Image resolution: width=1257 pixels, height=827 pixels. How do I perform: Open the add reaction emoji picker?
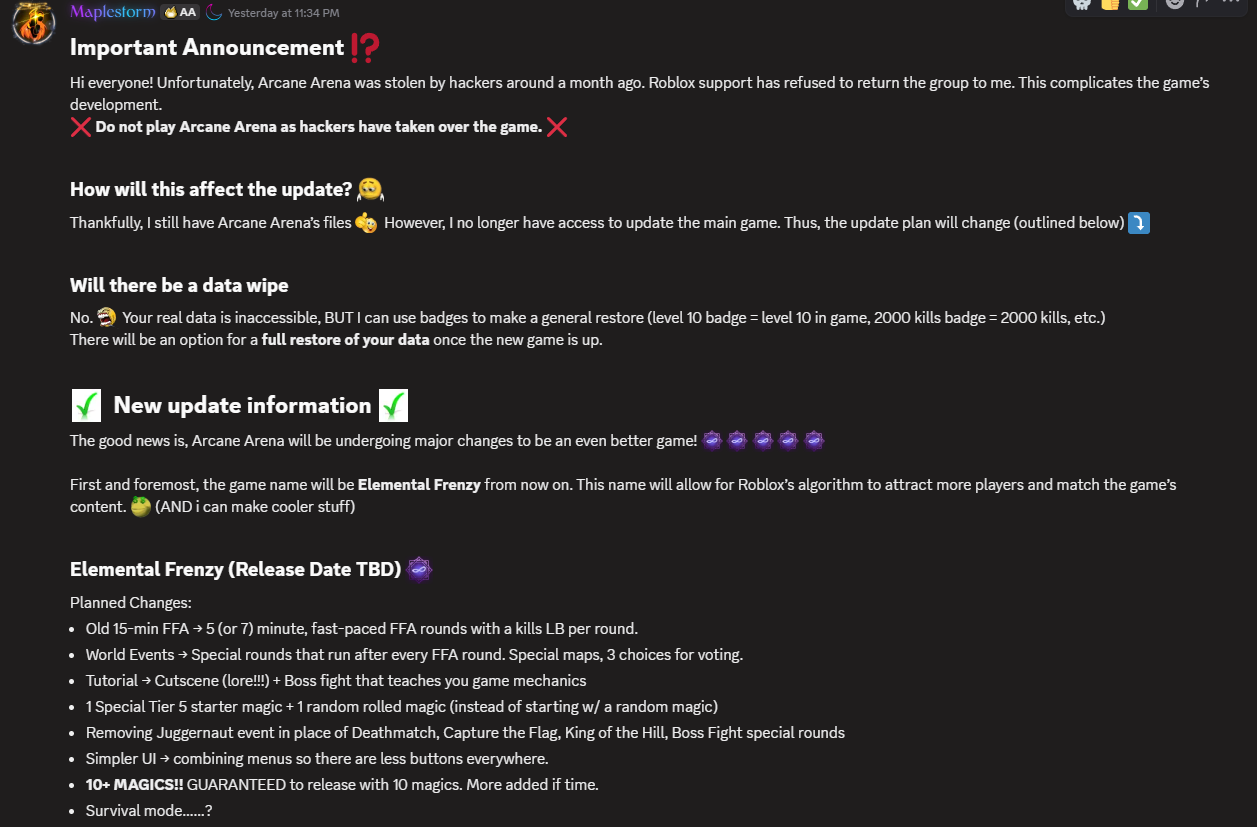coord(1175,3)
